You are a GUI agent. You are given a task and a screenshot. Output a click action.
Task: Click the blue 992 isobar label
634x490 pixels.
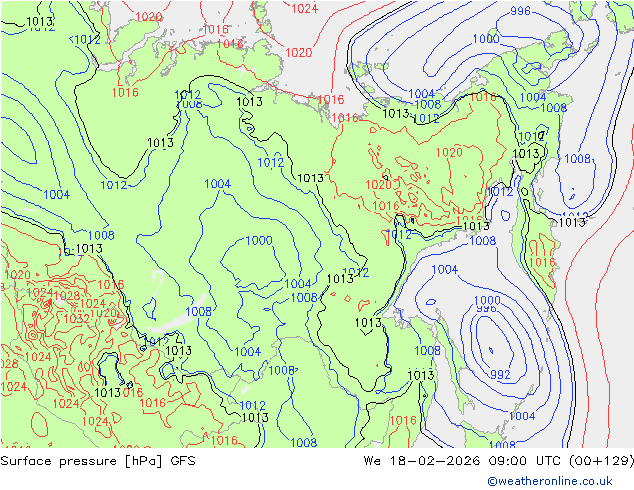[500, 374]
